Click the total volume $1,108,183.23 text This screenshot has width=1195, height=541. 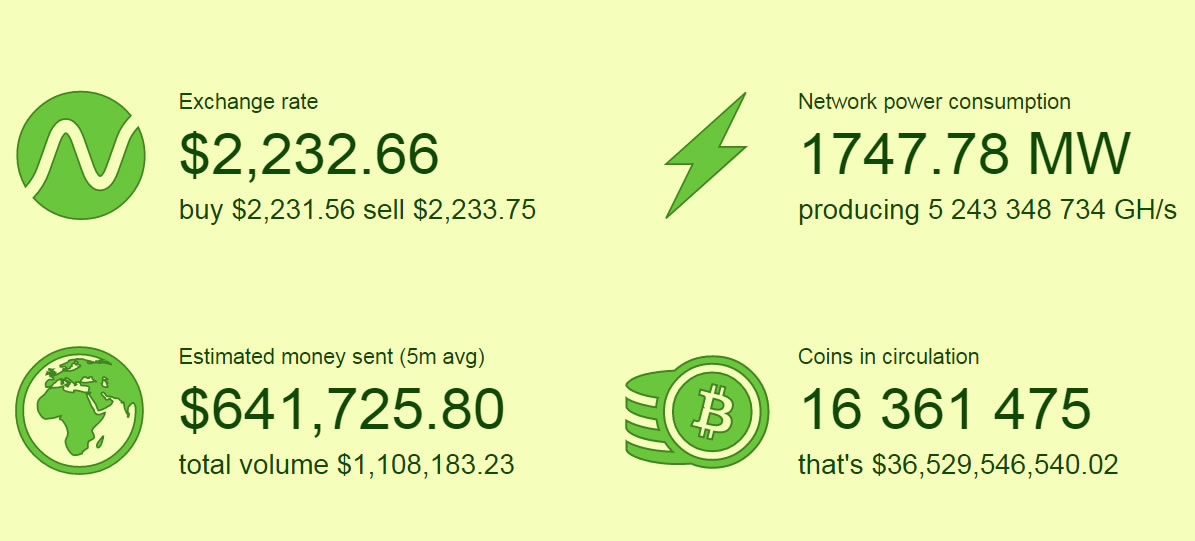click(x=347, y=464)
